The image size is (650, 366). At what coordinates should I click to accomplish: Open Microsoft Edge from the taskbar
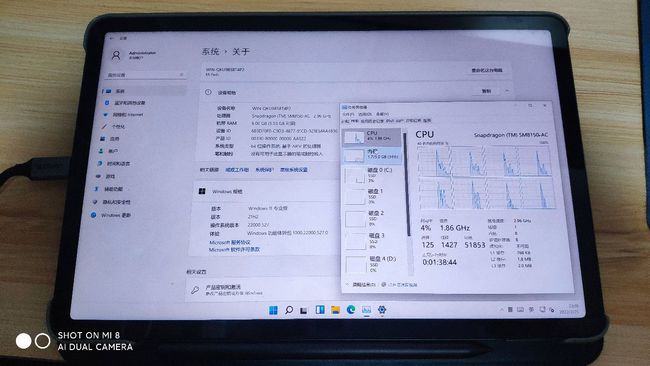pos(351,310)
